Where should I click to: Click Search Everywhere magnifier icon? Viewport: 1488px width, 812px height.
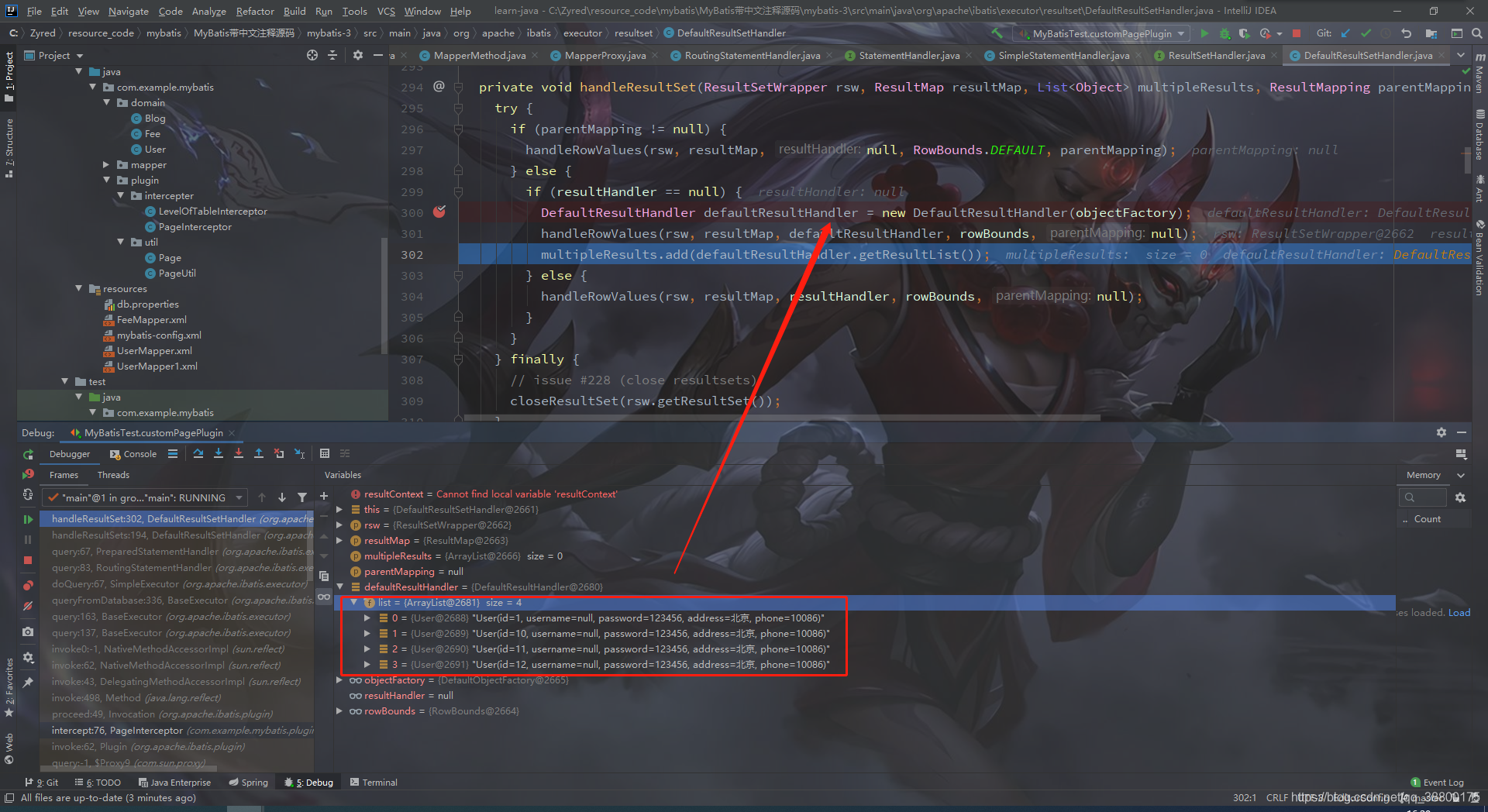click(1477, 33)
